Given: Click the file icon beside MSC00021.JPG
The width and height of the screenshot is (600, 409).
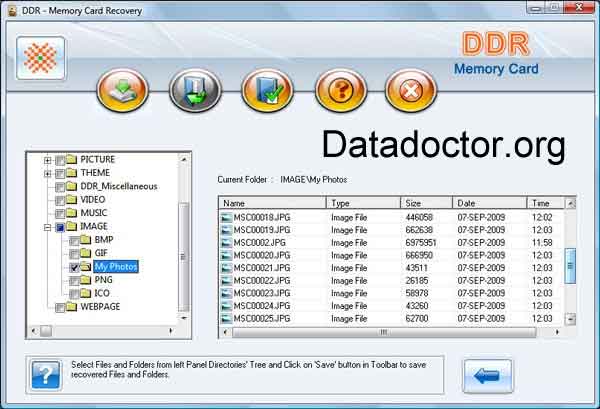Looking at the screenshot, I should point(227,268).
